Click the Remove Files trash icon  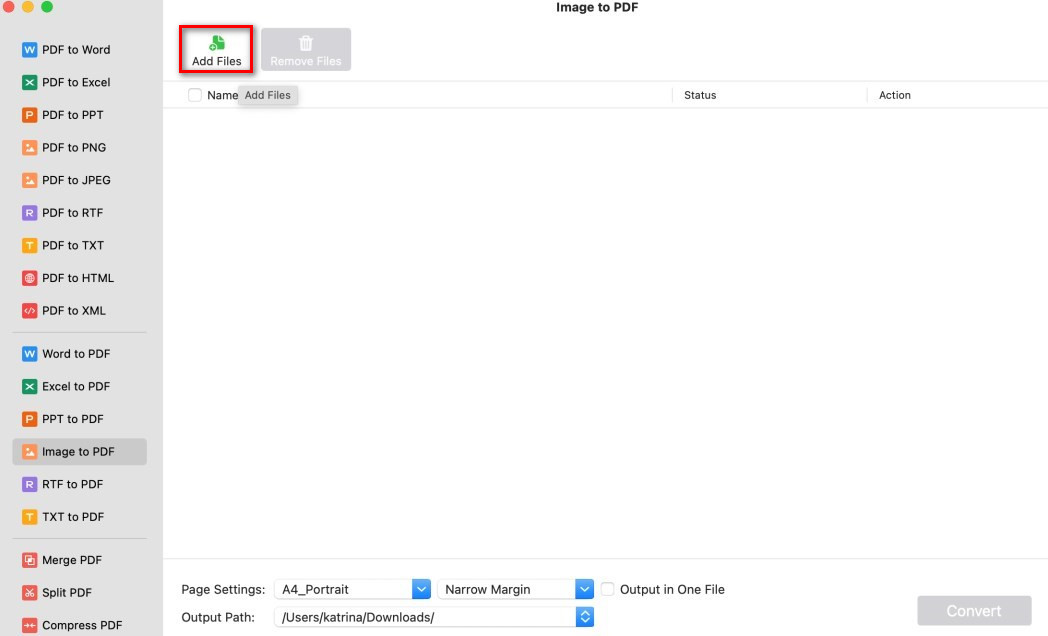pos(305,42)
